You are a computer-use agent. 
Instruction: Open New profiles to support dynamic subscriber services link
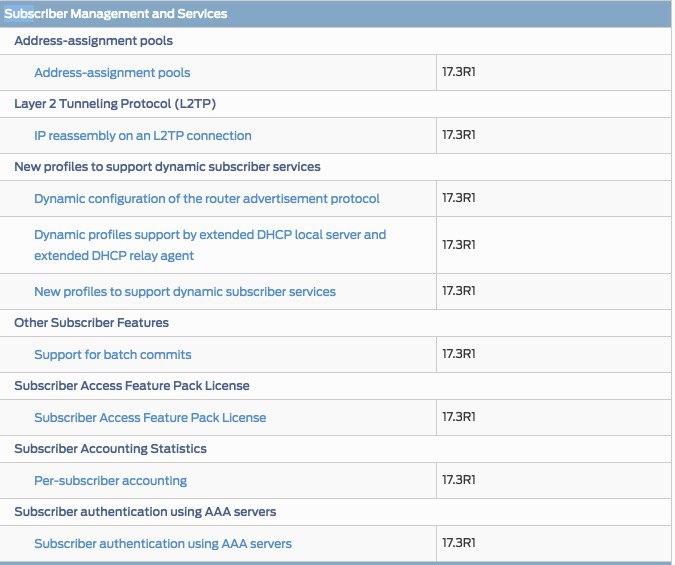[x=185, y=292]
